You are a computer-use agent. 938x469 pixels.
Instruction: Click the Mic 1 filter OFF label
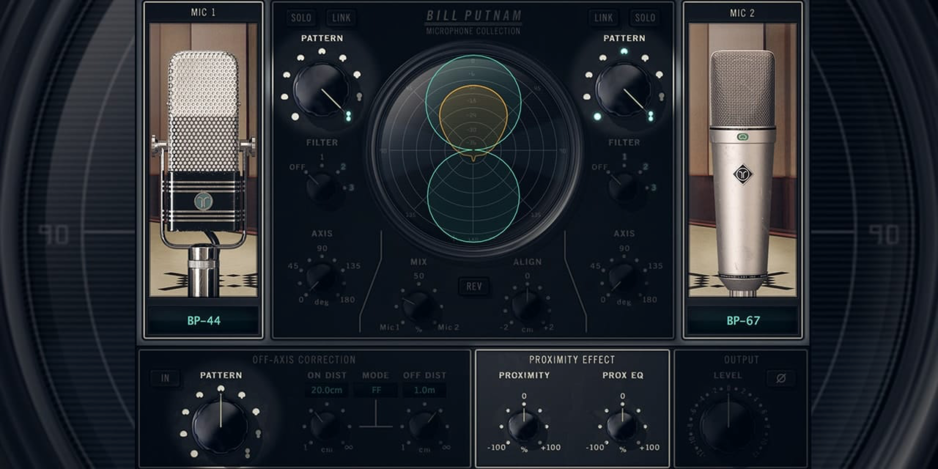297,167
